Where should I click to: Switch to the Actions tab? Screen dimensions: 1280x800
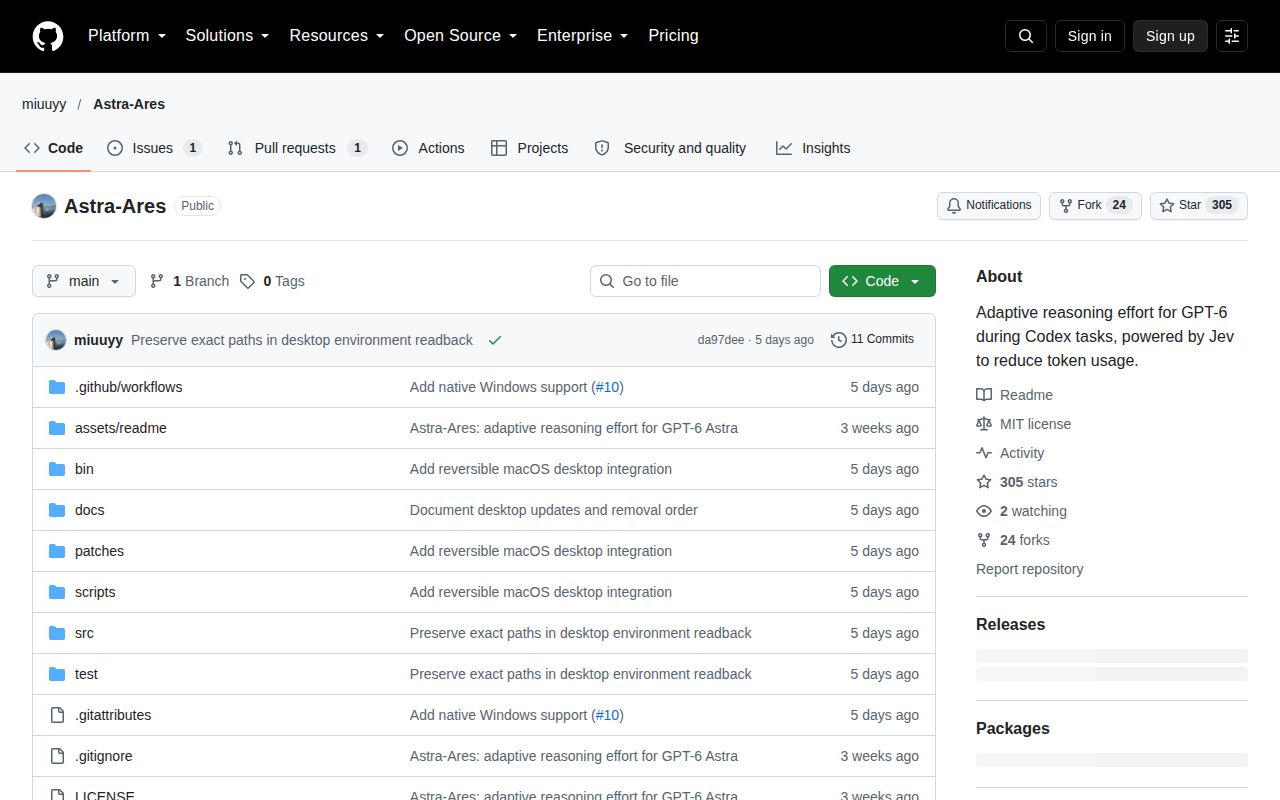point(428,148)
